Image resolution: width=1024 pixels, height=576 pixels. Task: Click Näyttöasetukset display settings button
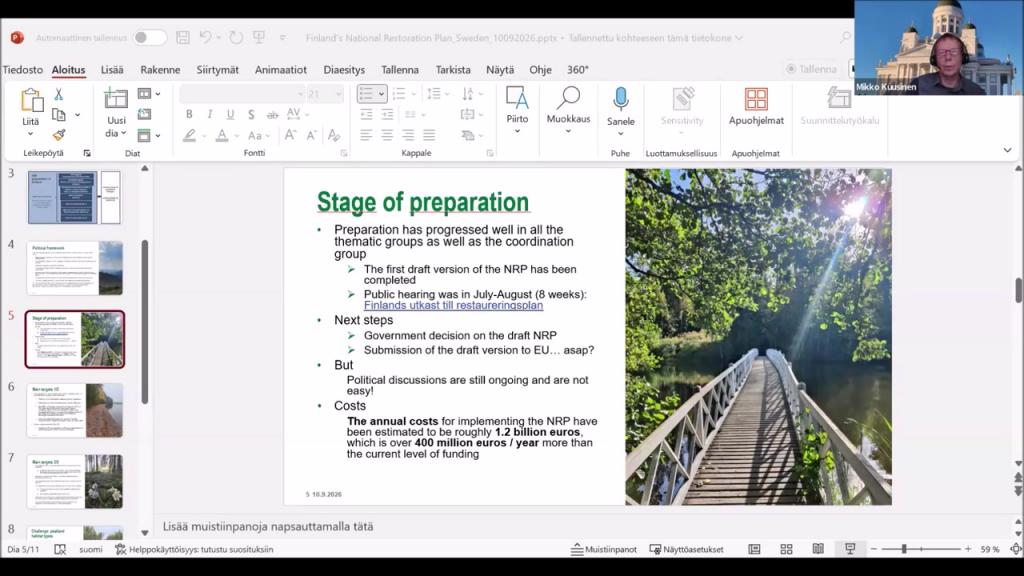(x=686, y=549)
